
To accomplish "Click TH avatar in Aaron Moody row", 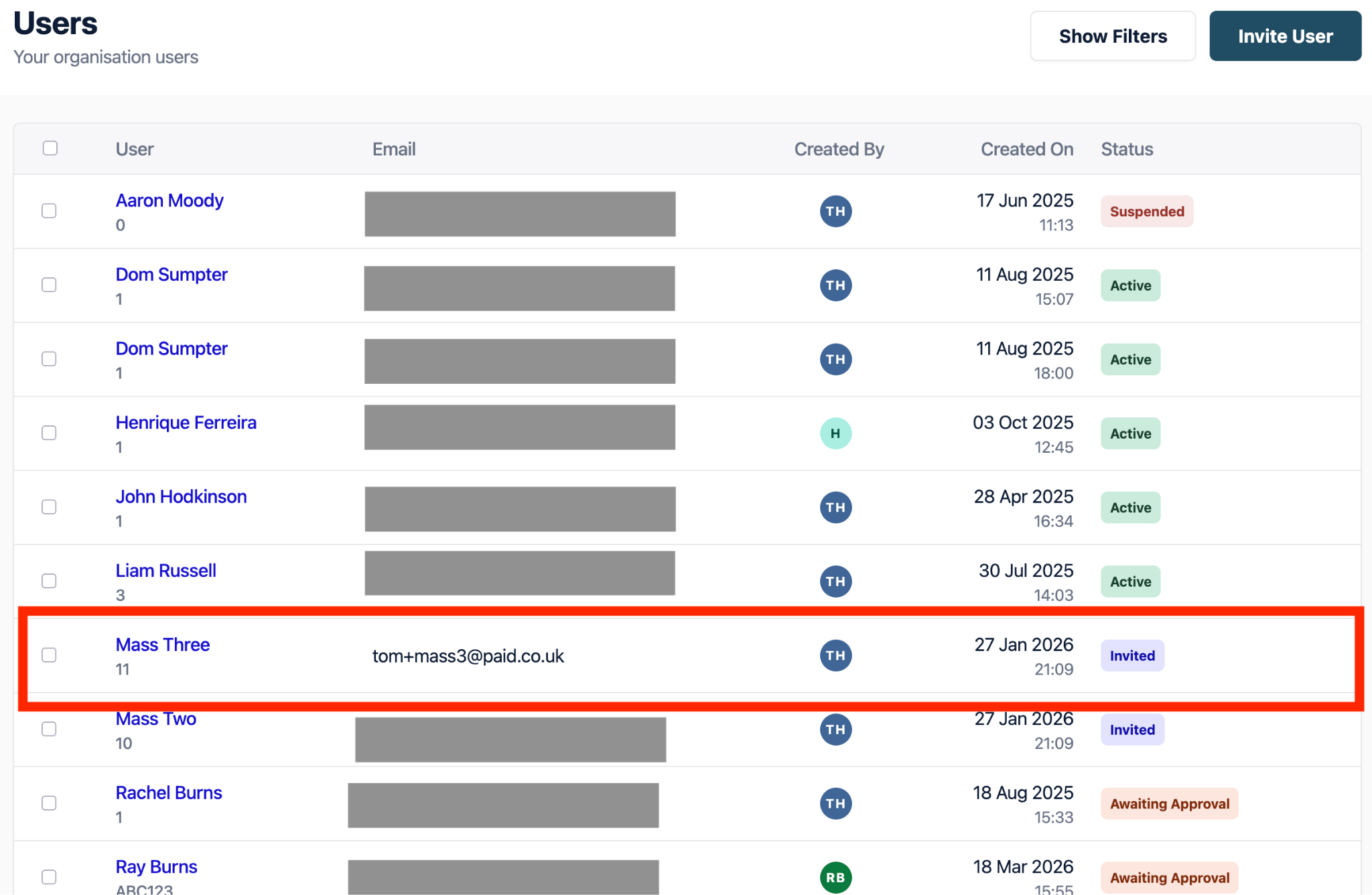I will (835, 212).
